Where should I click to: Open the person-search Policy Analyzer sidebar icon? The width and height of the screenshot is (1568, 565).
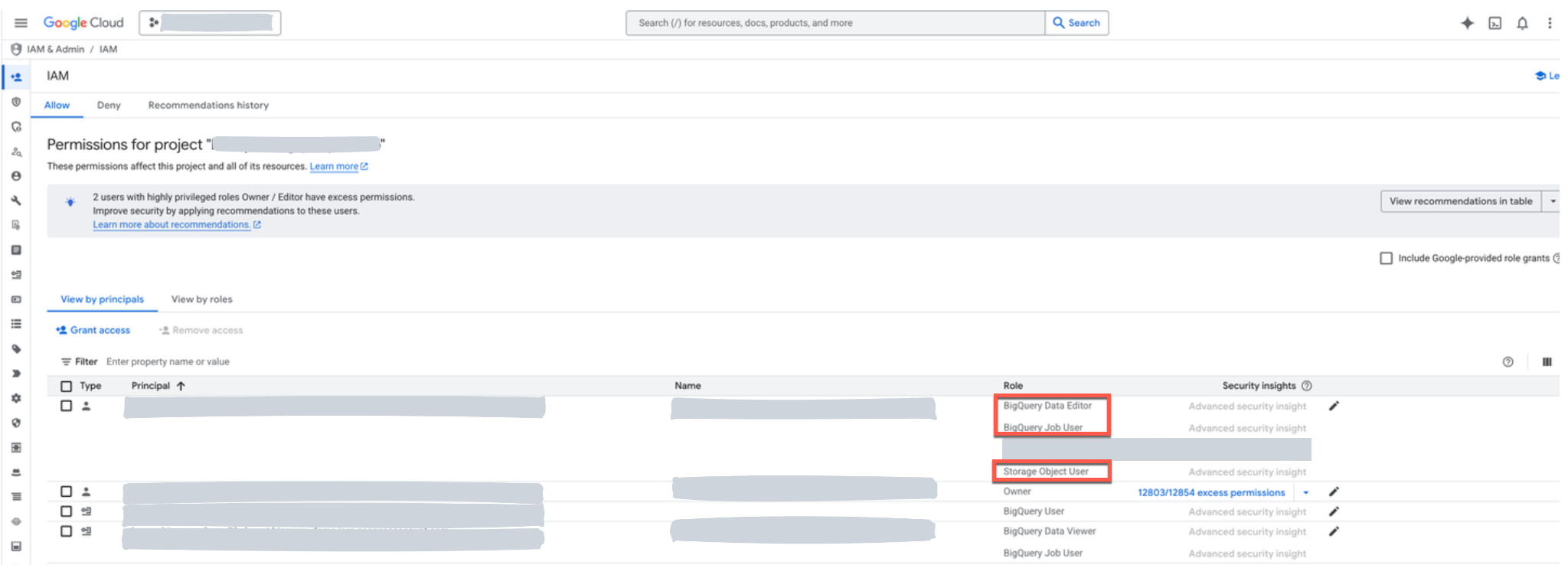coord(16,152)
